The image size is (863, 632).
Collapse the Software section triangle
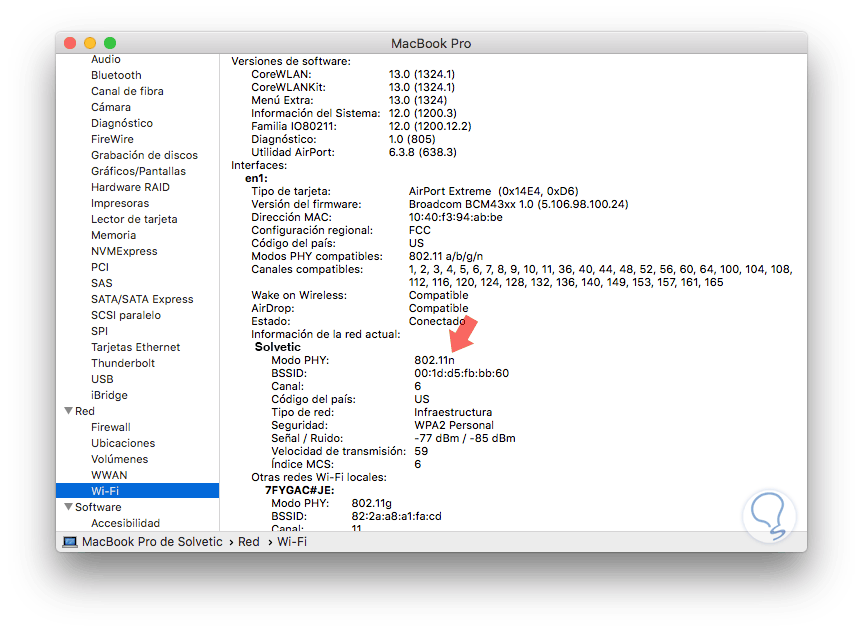69,506
